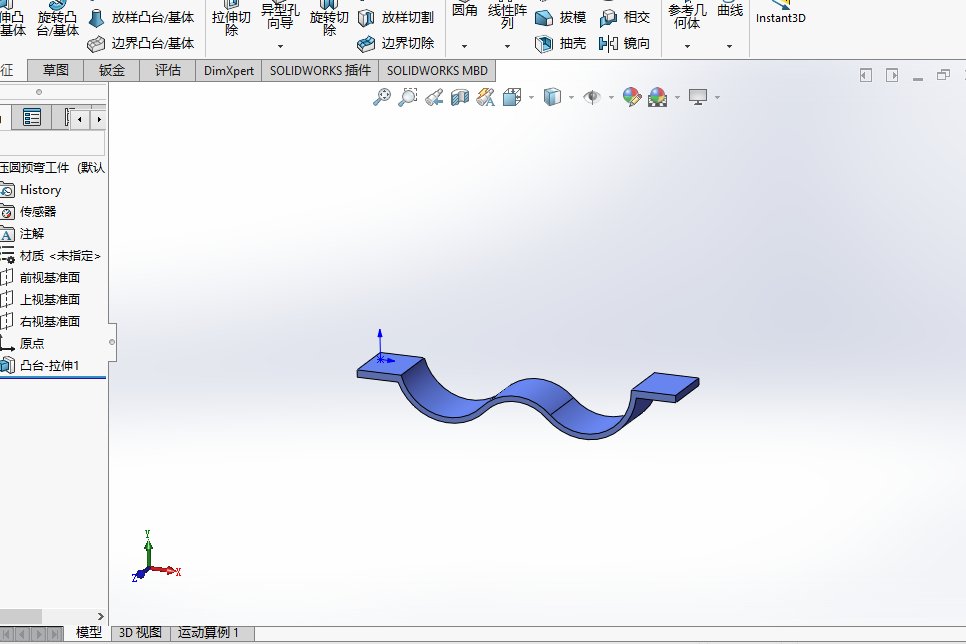Switch to 评估 tab

pyautogui.click(x=168, y=70)
